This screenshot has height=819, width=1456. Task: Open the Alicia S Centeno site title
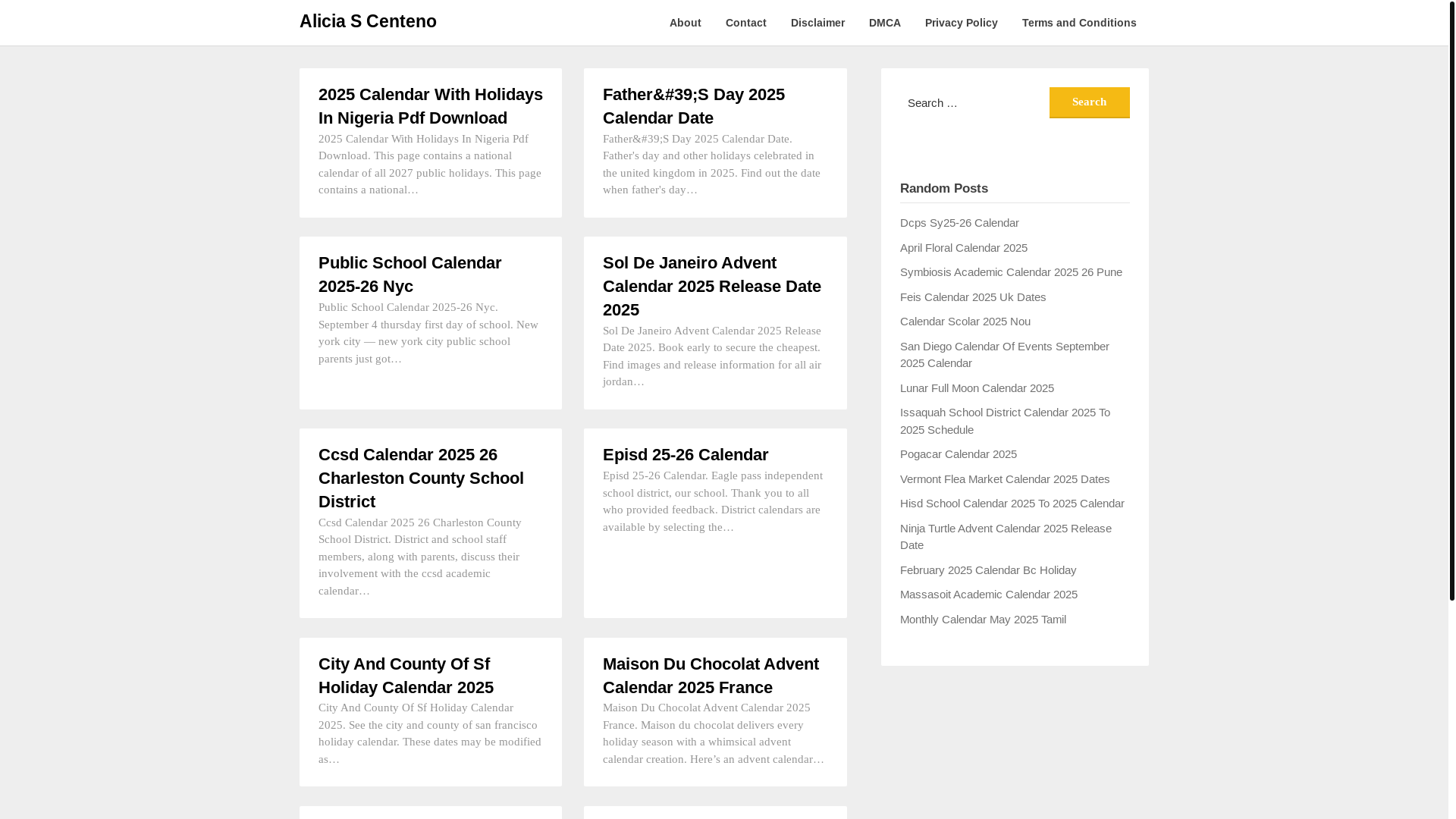(368, 21)
